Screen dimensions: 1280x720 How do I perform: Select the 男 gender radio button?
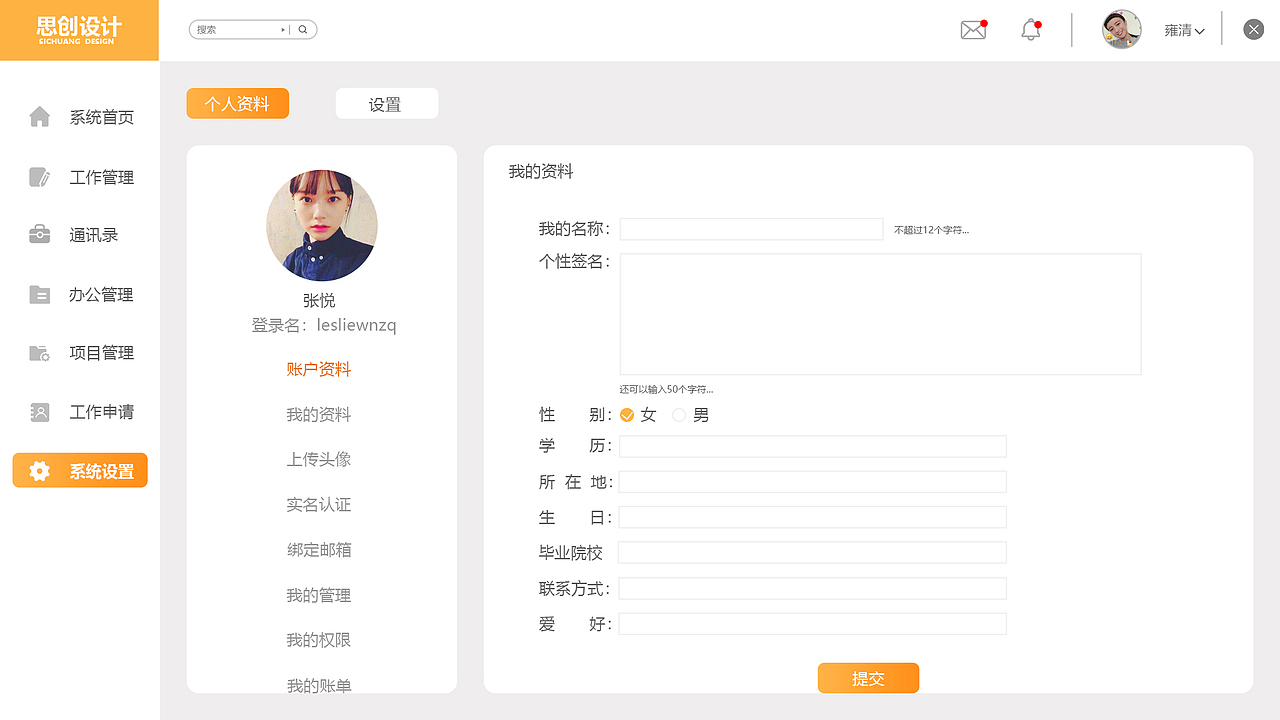(679, 414)
